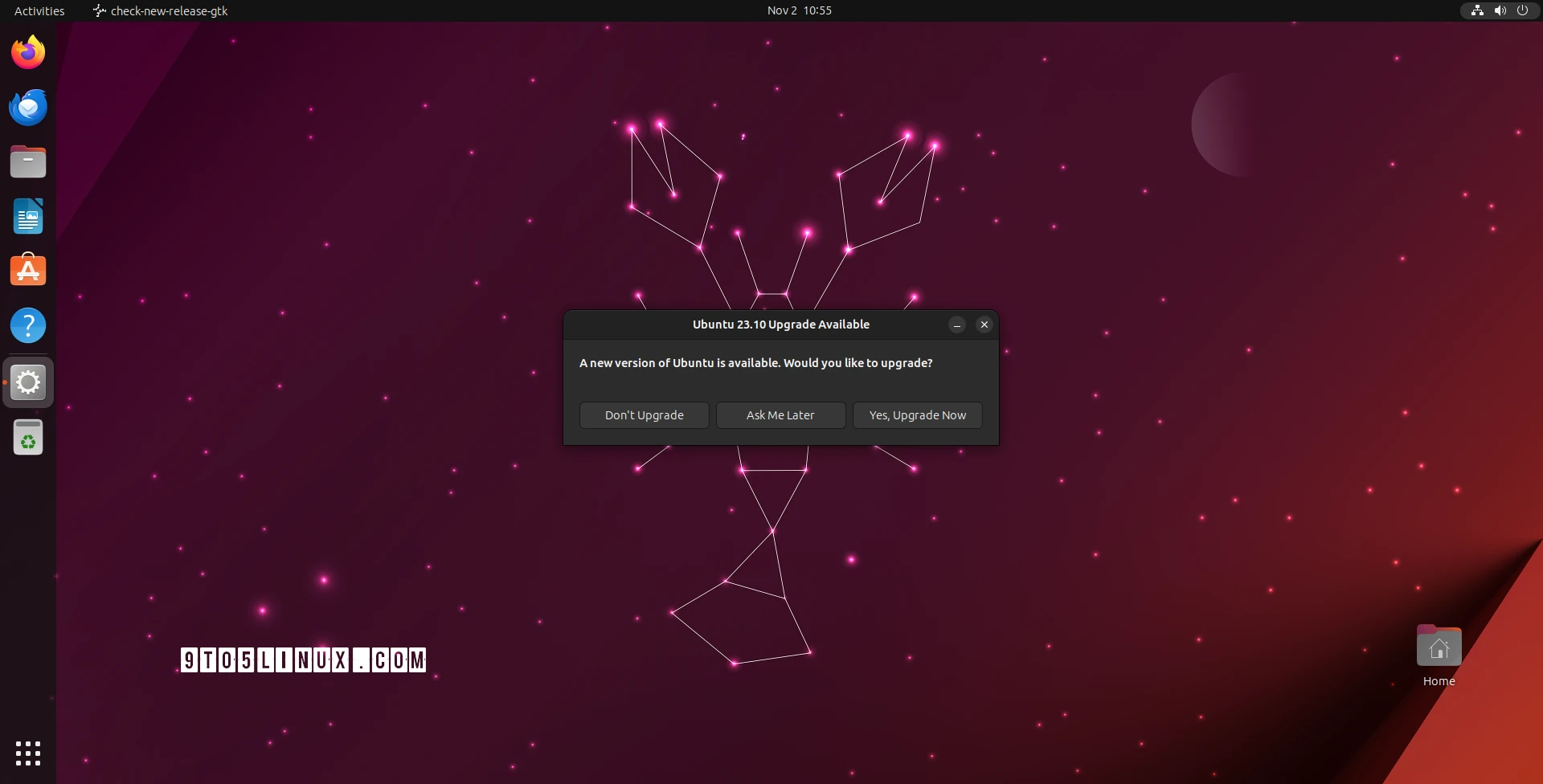This screenshot has width=1543, height=784.
Task: Open the clock showing Nov 2 10:55
Action: [799, 10]
